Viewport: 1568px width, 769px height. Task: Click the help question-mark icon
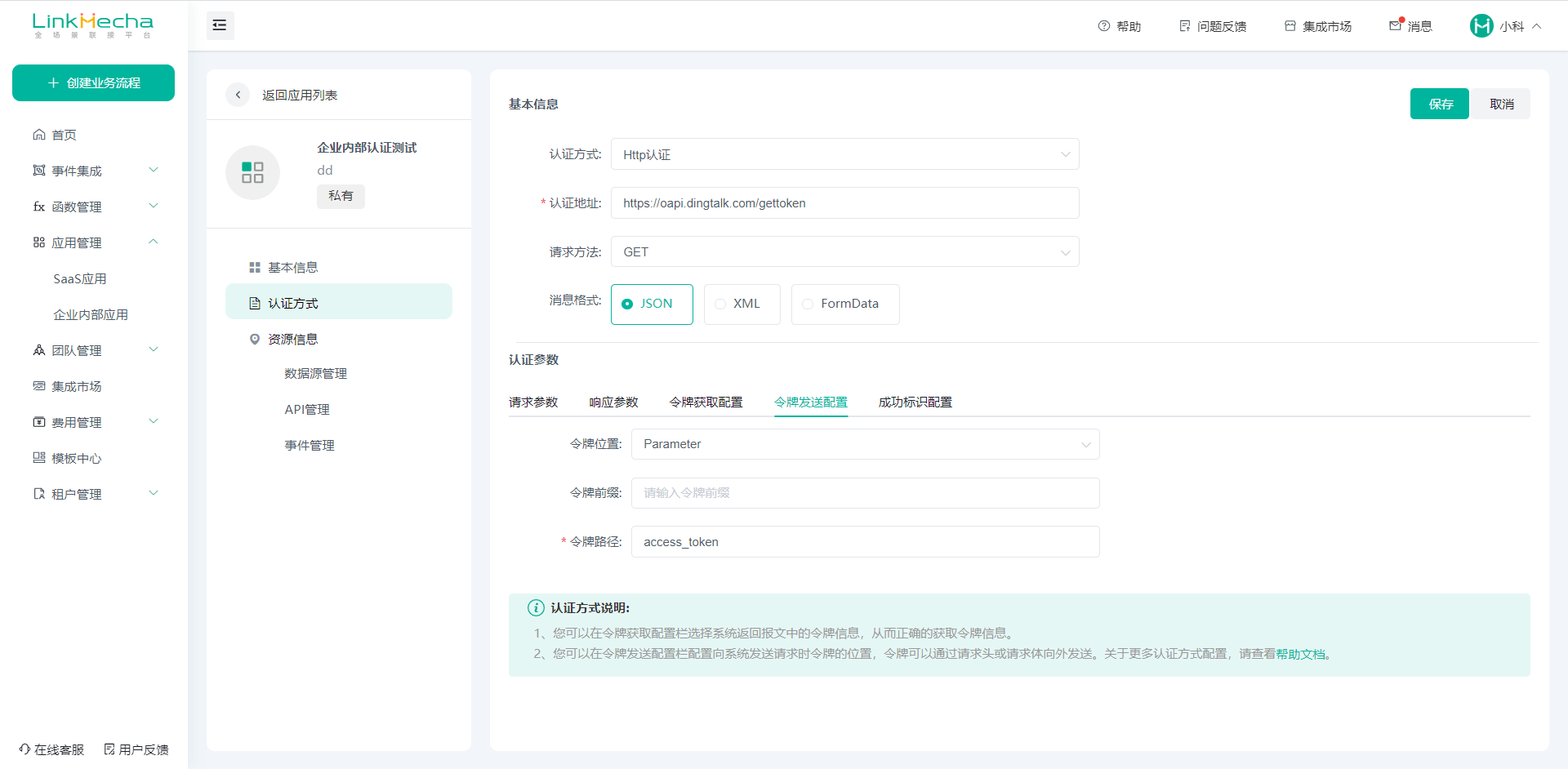click(x=1104, y=26)
